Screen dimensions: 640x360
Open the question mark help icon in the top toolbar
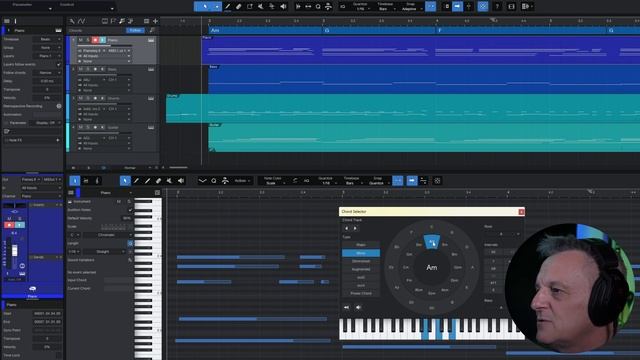click(497, 7)
